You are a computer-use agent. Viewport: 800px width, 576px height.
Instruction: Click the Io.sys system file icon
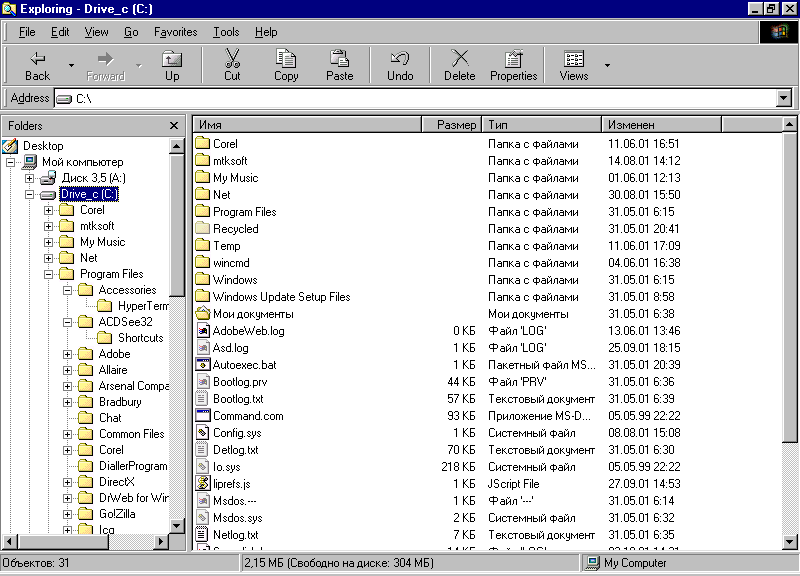pyautogui.click(x=203, y=466)
